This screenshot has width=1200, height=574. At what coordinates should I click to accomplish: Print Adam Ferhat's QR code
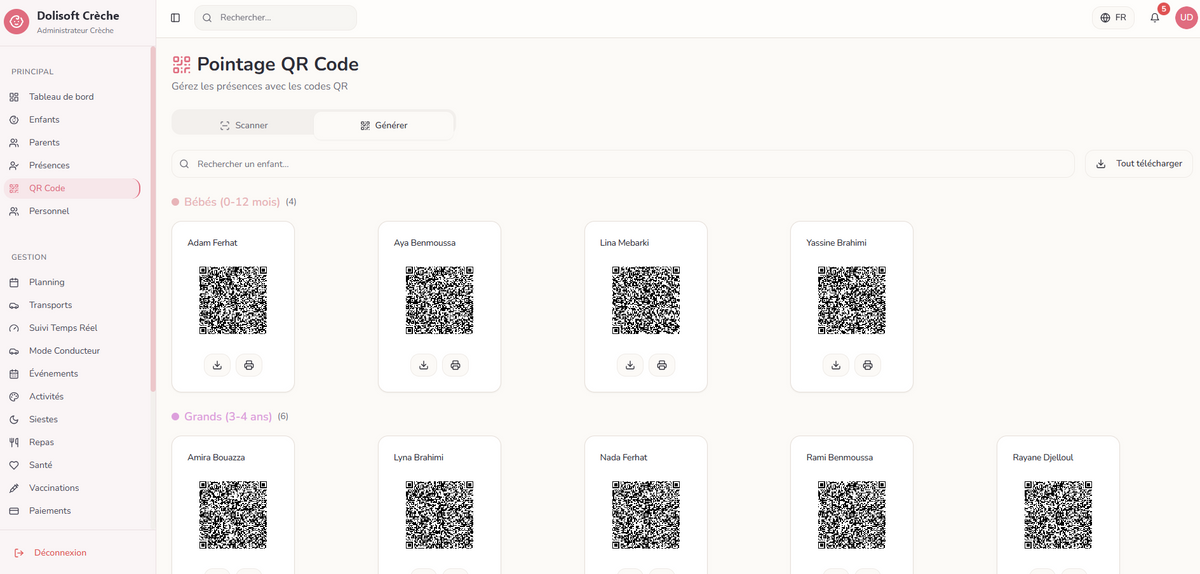pos(249,365)
